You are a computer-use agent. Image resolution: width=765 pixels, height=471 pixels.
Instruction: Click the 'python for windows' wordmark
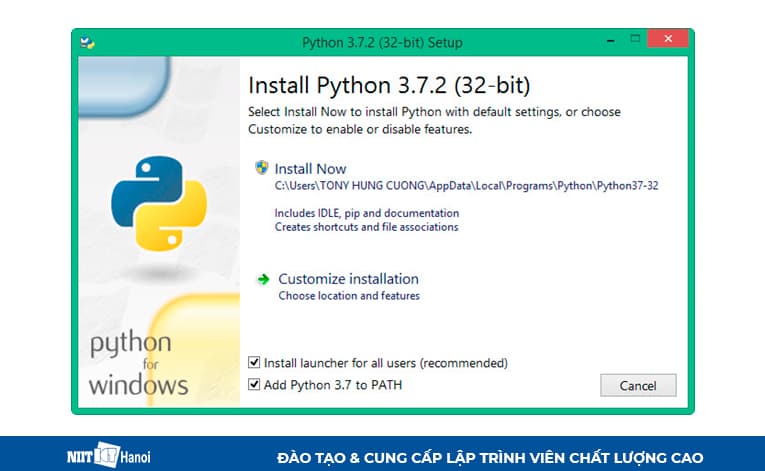tap(139, 364)
